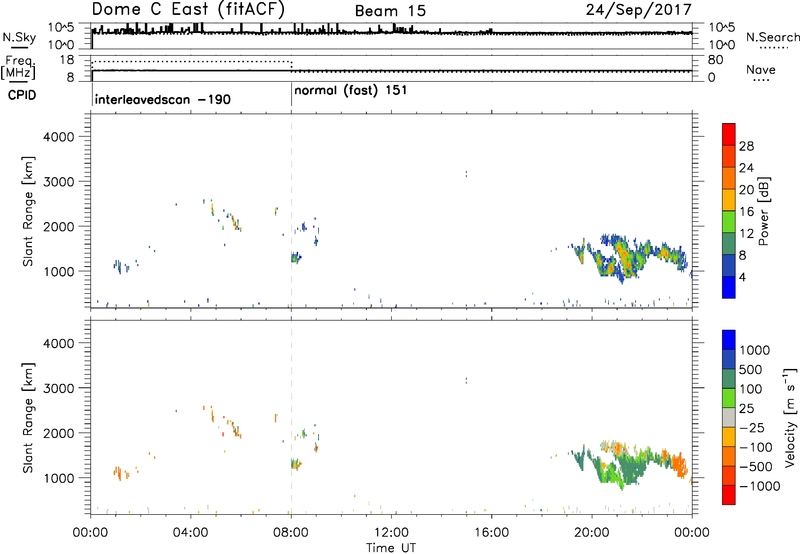Click the 'Velocity [m s-1]' colorbar title

coord(790,417)
